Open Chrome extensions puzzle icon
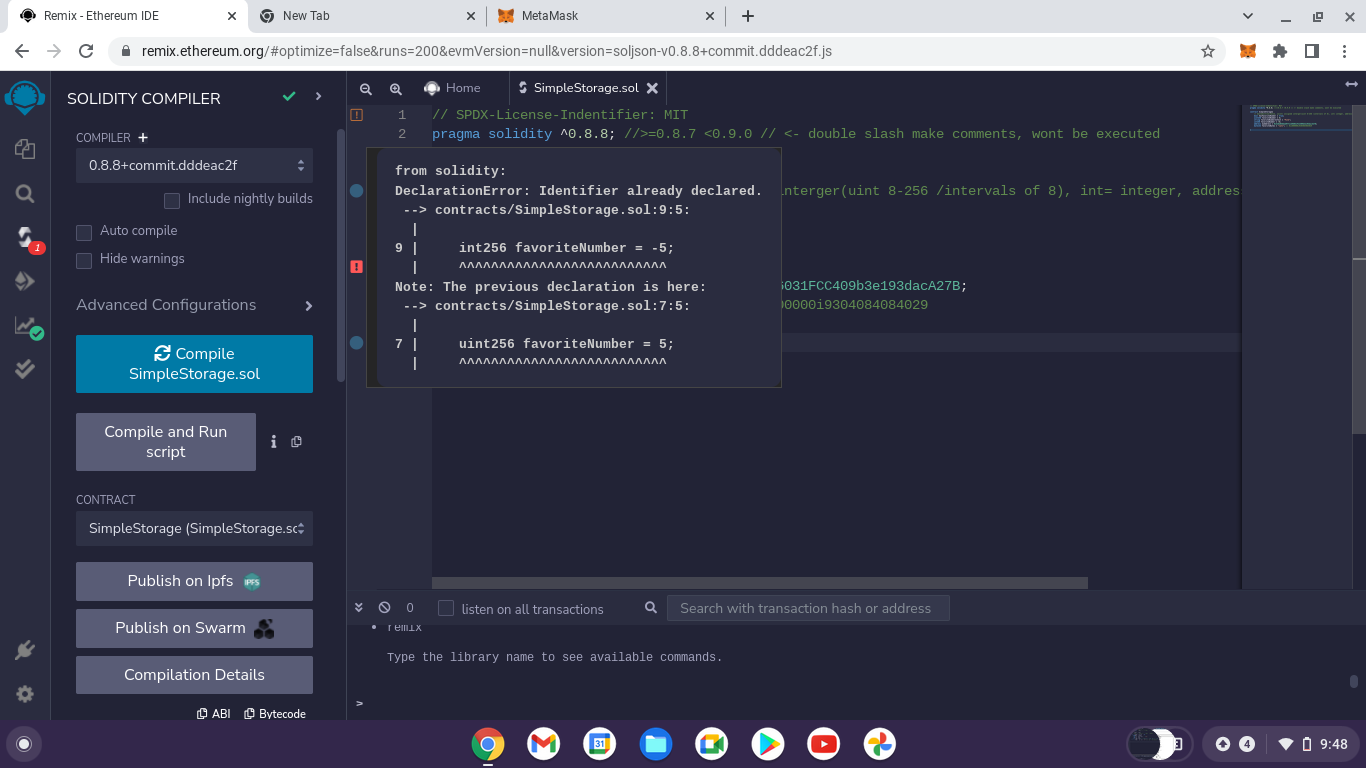Viewport: 1366px width, 768px height. pos(1280,51)
